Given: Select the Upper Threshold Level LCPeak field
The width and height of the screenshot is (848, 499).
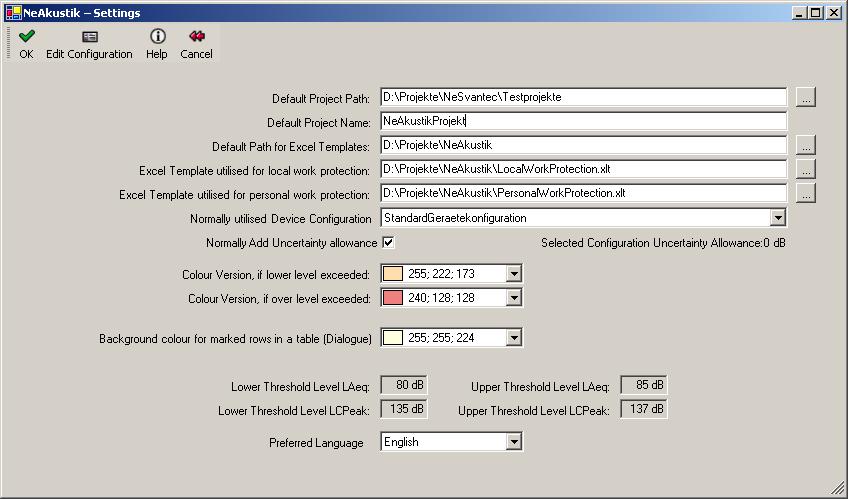Looking at the screenshot, I should click(644, 409).
